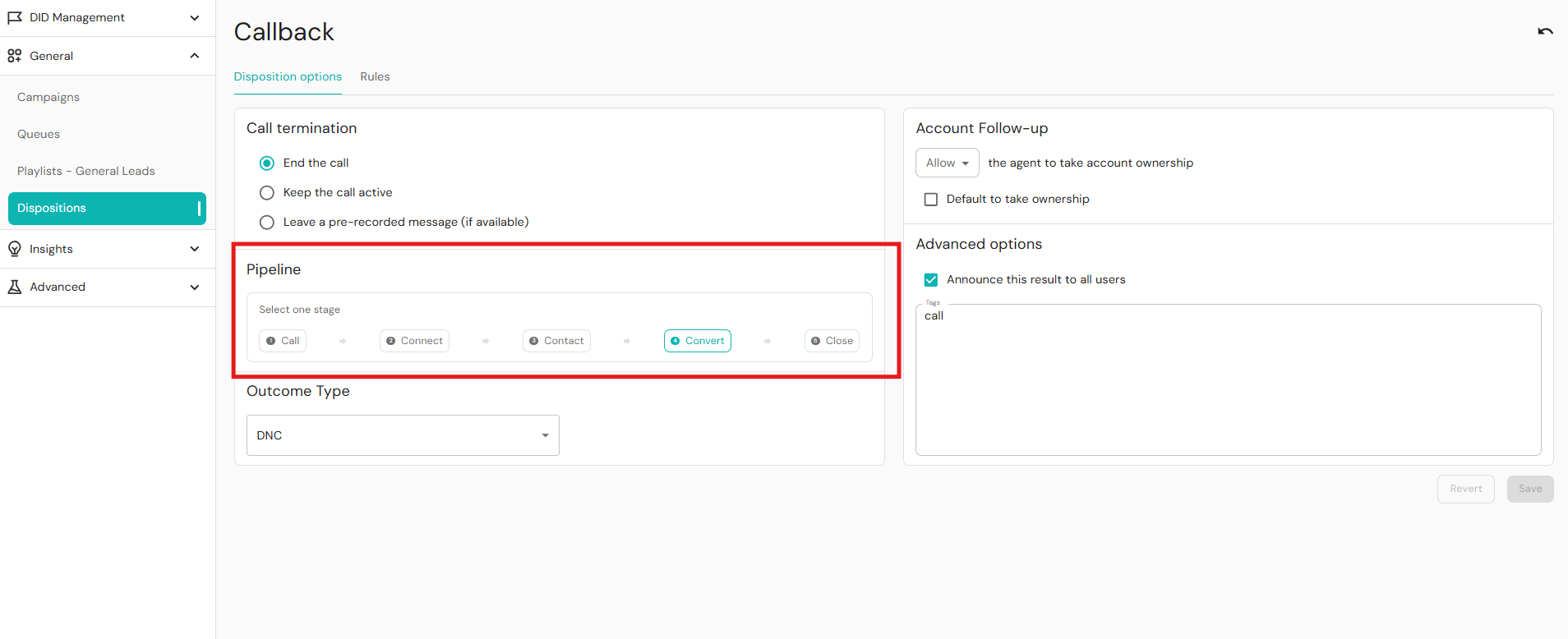Image resolution: width=1568 pixels, height=639 pixels.
Task: Click the Save button
Action: point(1530,489)
